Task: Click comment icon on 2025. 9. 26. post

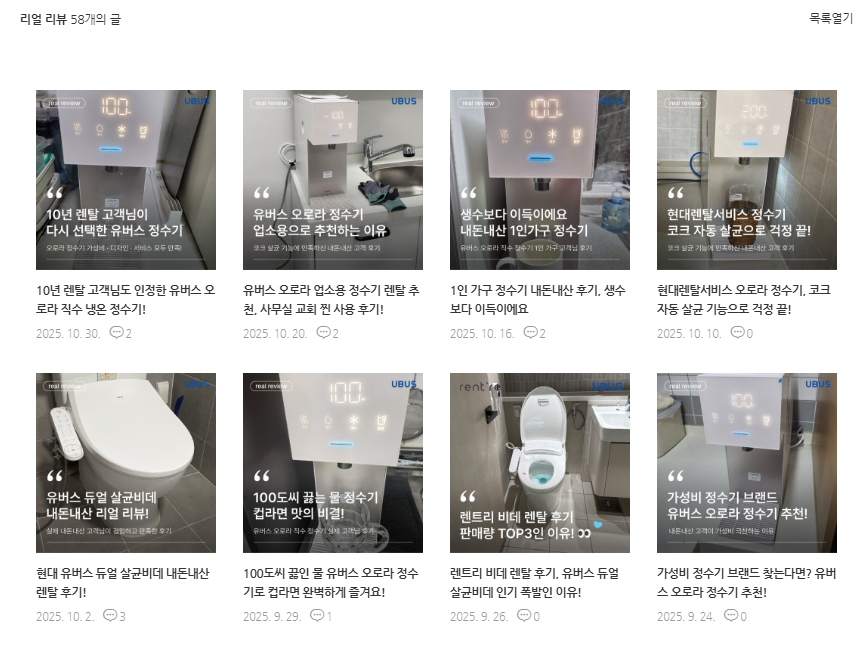Action: 524,615
